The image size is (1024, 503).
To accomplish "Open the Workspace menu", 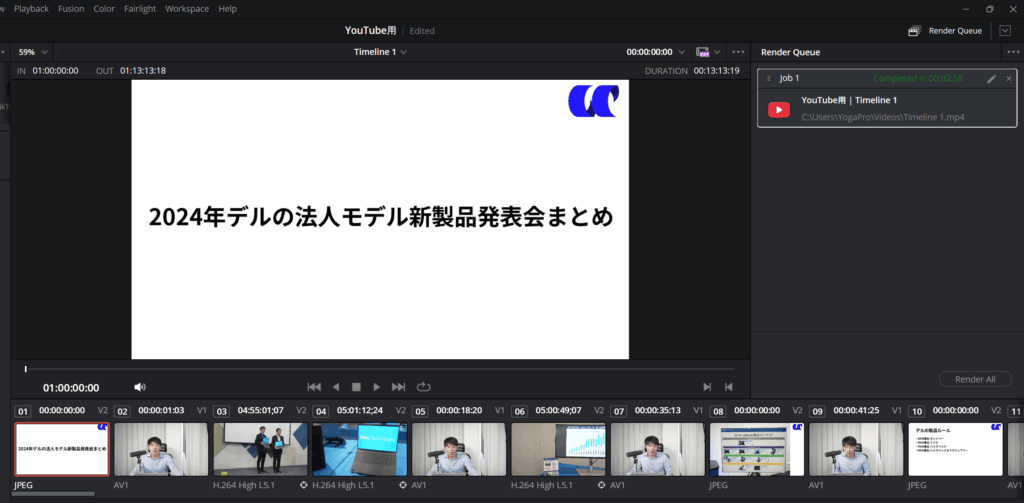I will click(187, 8).
